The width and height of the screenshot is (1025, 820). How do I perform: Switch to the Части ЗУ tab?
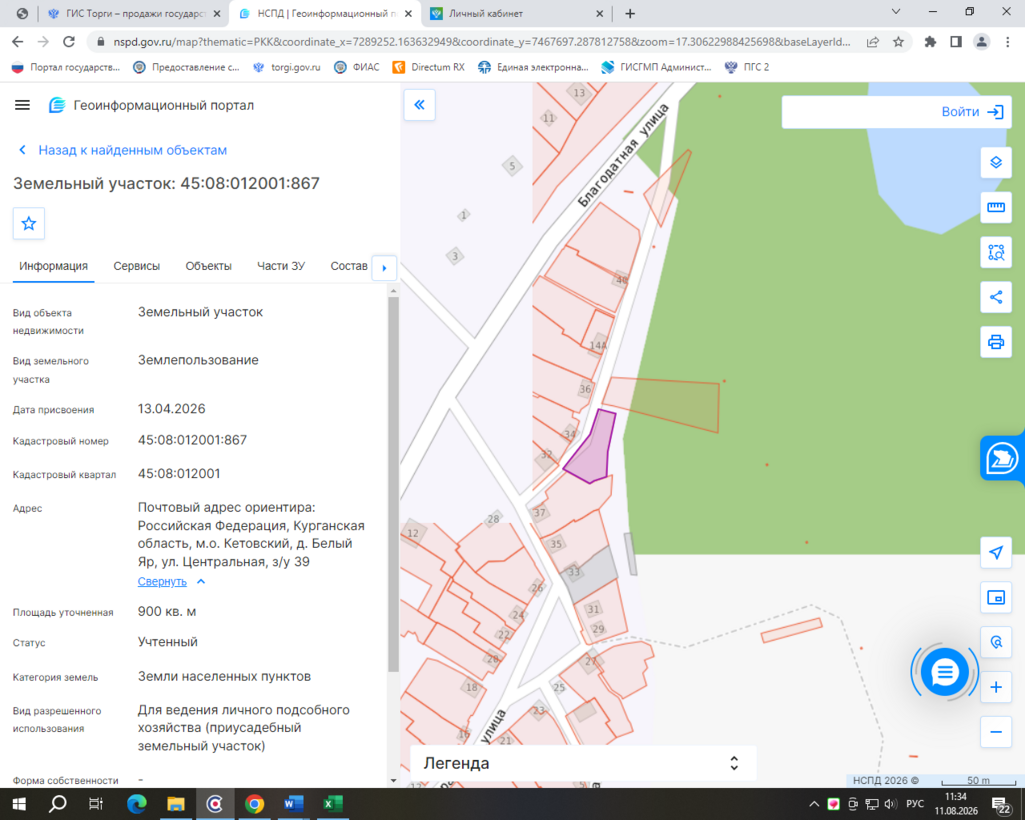tap(281, 266)
